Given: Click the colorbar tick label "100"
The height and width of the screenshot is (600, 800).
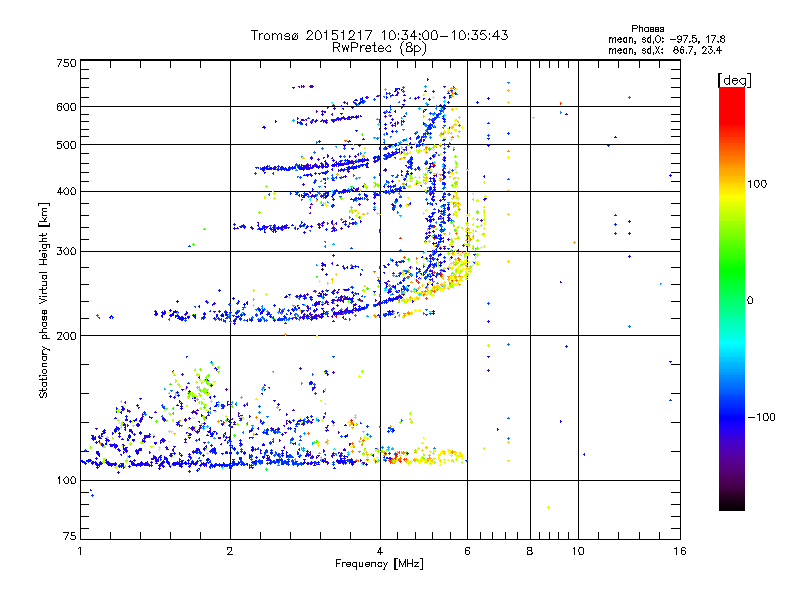Looking at the screenshot, I should coord(757,184).
